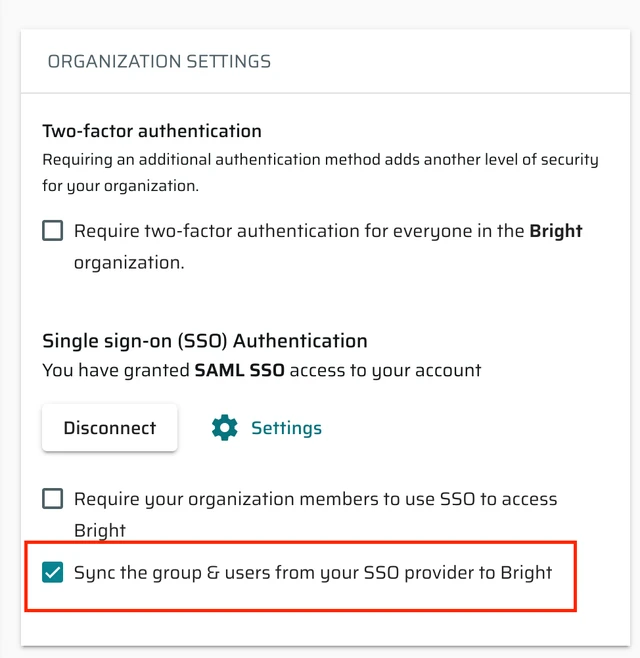Select the Two-factor authentication section heading
Image resolution: width=640 pixels, height=658 pixels.
point(152,131)
